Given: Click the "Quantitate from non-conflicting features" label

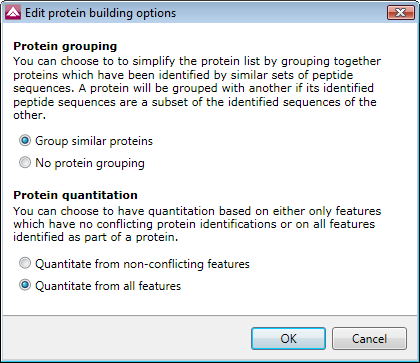Looking at the screenshot, I should pos(142,264).
